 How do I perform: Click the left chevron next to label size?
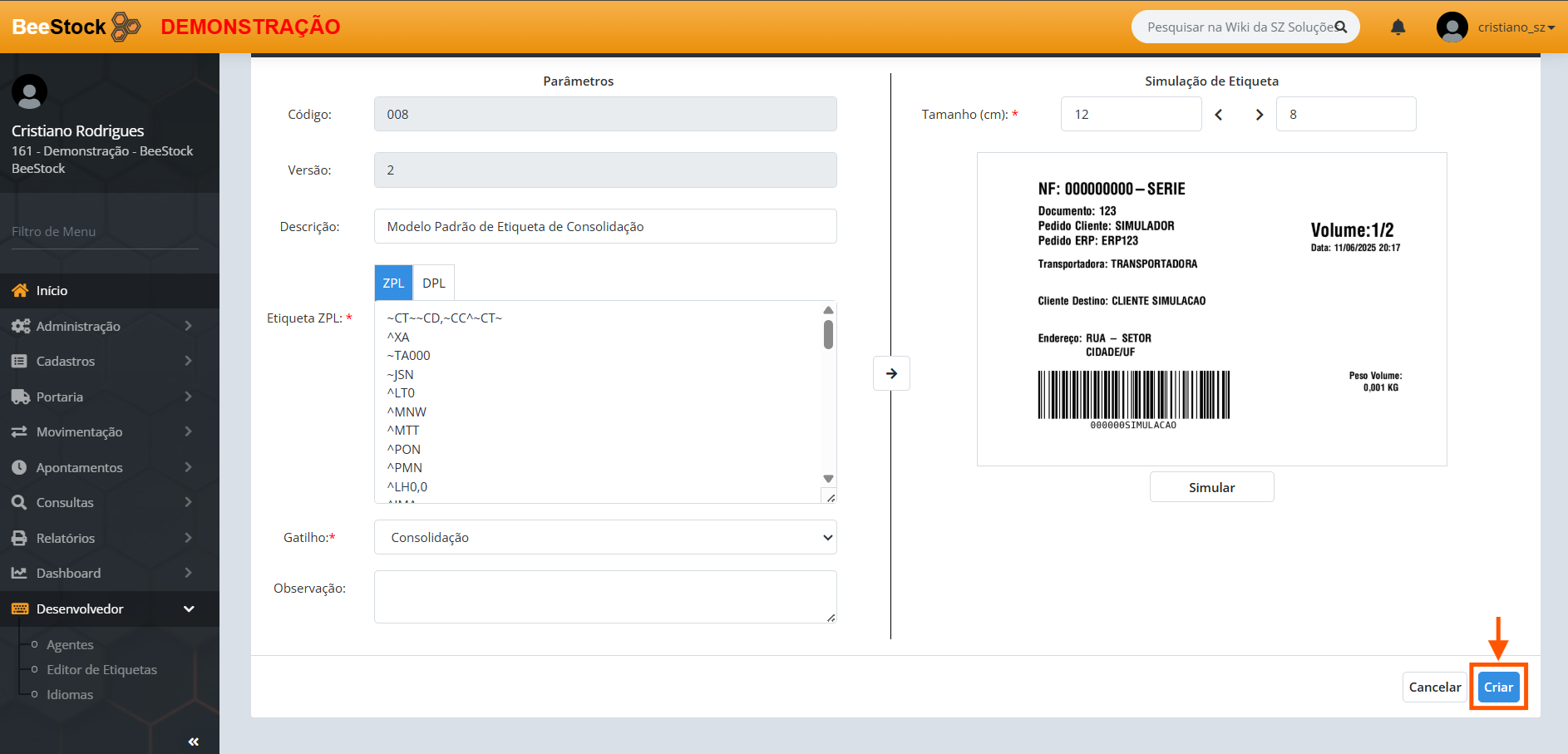pyautogui.click(x=1219, y=115)
